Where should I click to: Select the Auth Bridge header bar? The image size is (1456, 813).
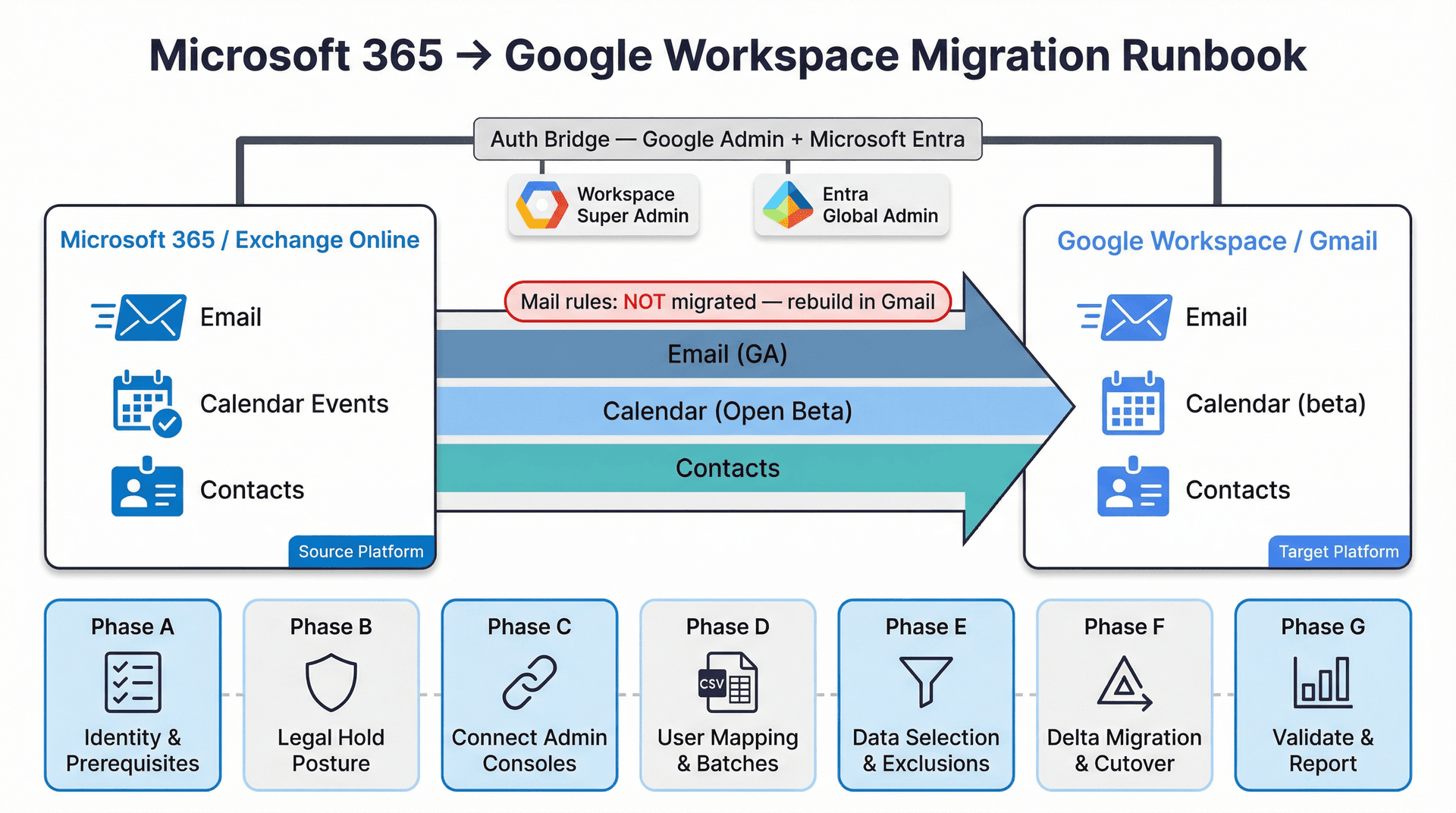726,139
